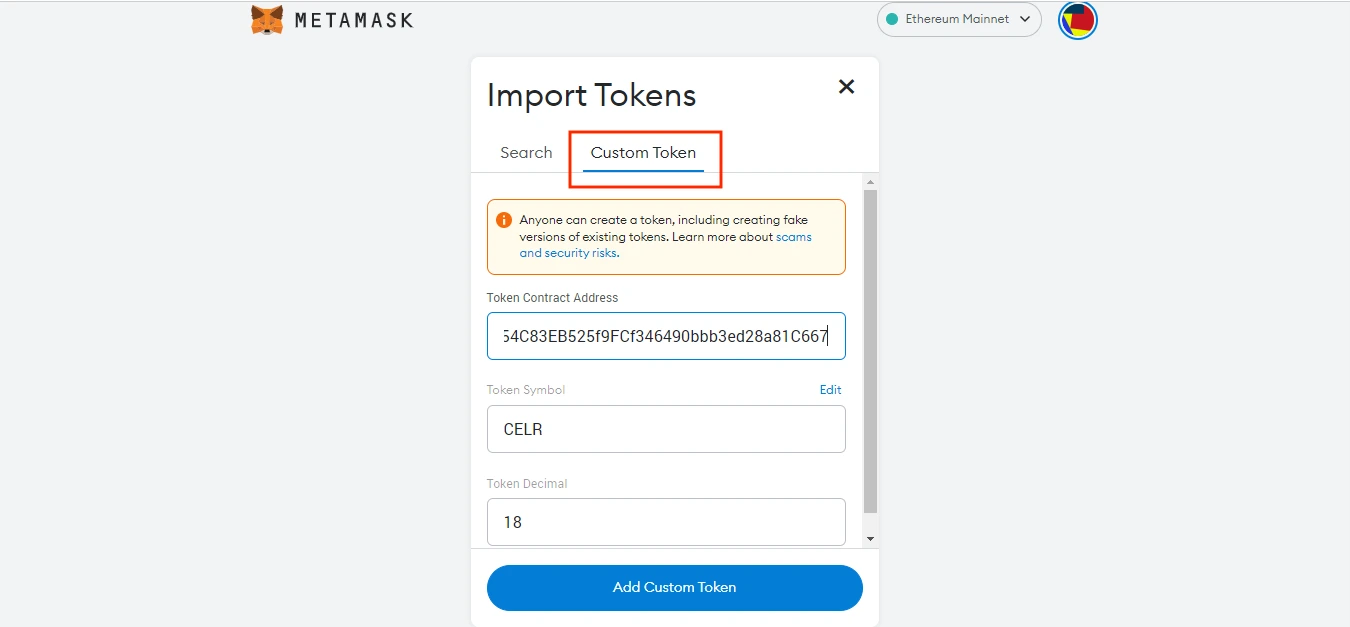Add the custom token with the blue button
The height and width of the screenshot is (627, 1350).
[674, 587]
